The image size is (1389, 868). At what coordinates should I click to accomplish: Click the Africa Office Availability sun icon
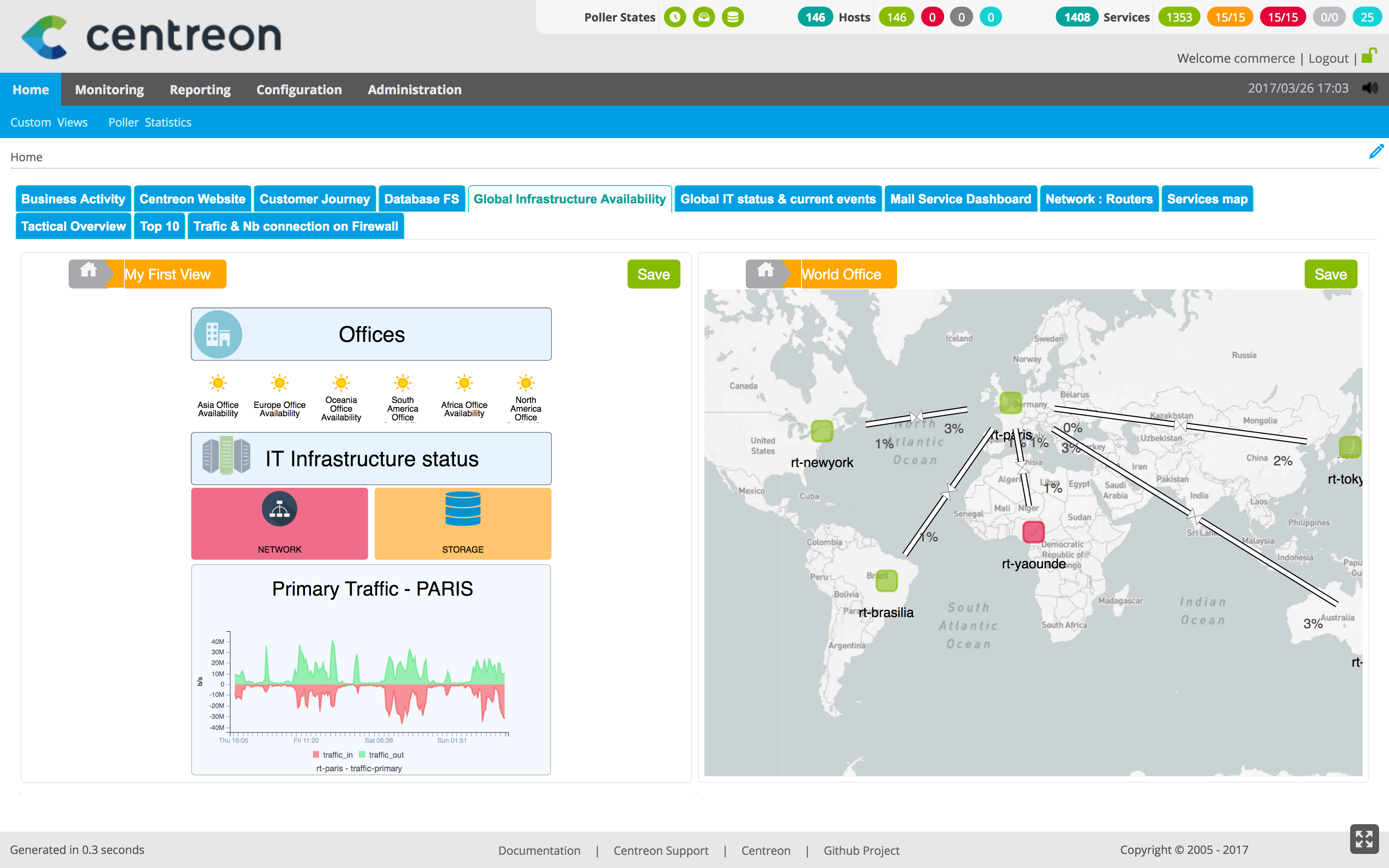click(x=462, y=384)
